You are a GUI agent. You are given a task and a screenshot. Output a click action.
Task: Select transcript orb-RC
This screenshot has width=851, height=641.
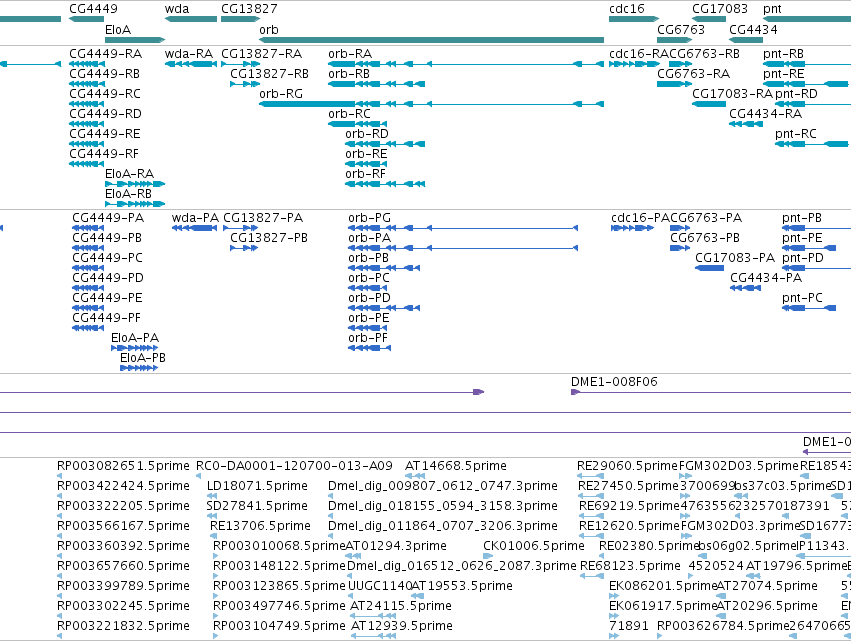350,114
